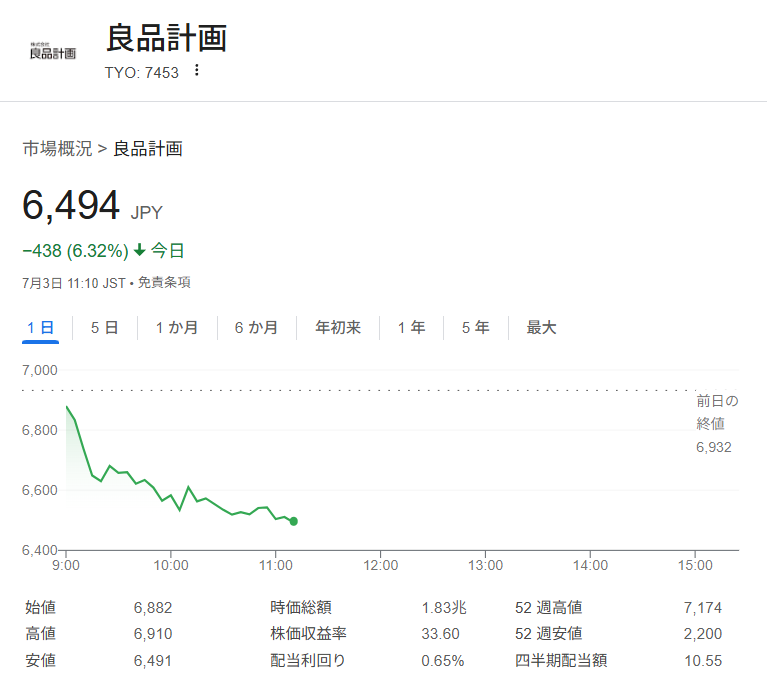Viewport: 767px width, 682px height.
Task: Click the TYO: 7453 ticker text
Action: pos(142,72)
